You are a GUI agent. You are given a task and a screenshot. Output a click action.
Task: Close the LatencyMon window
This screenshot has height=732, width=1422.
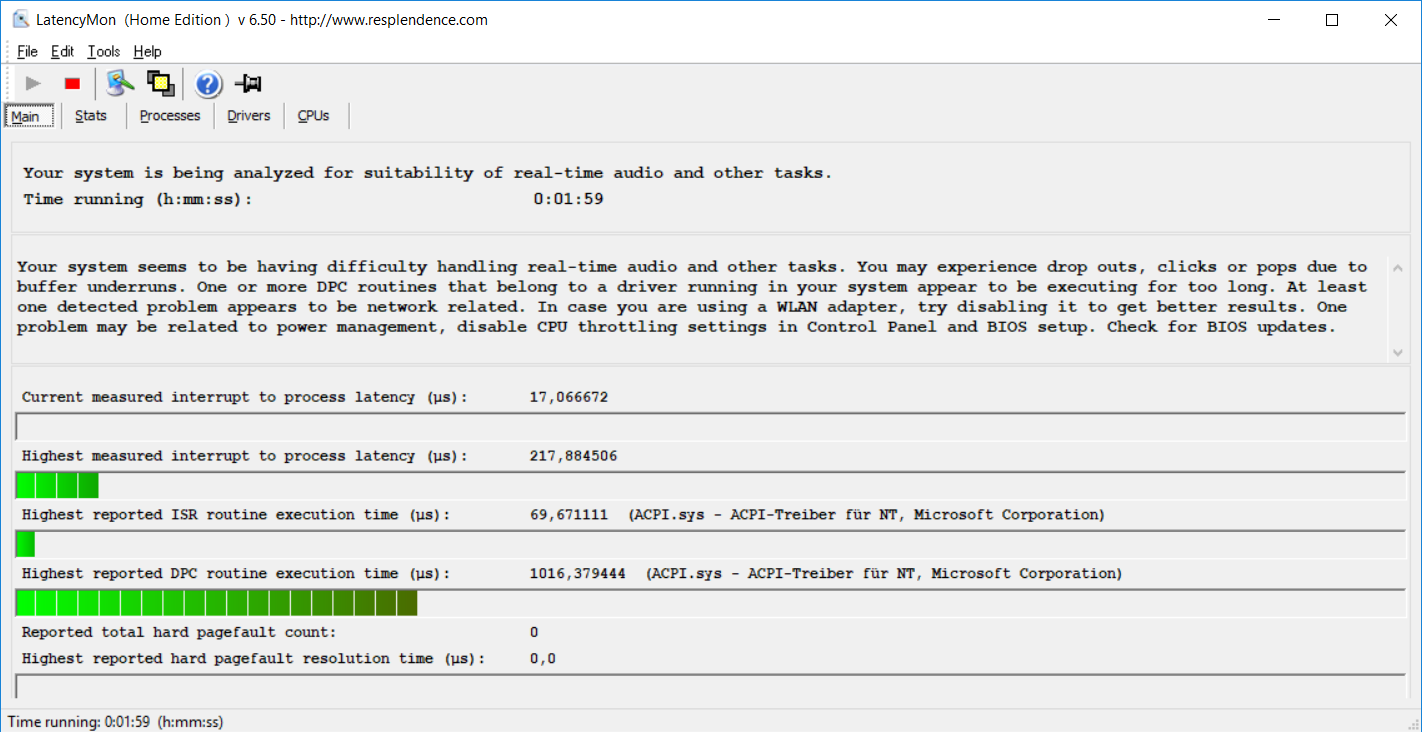(x=1390, y=20)
